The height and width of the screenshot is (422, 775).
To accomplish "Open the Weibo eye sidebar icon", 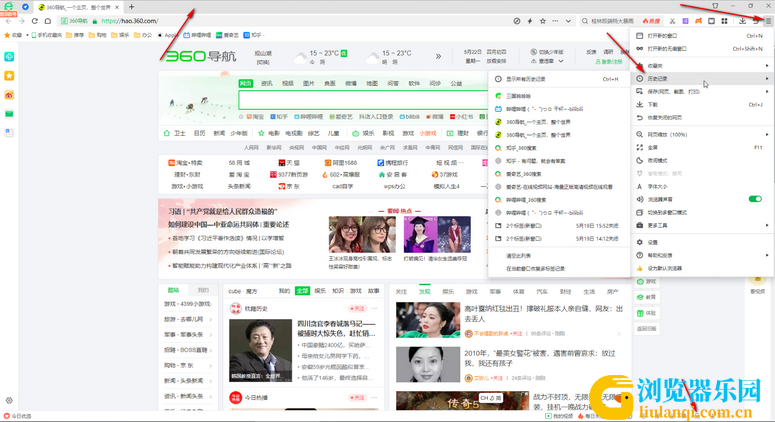I will (9, 95).
